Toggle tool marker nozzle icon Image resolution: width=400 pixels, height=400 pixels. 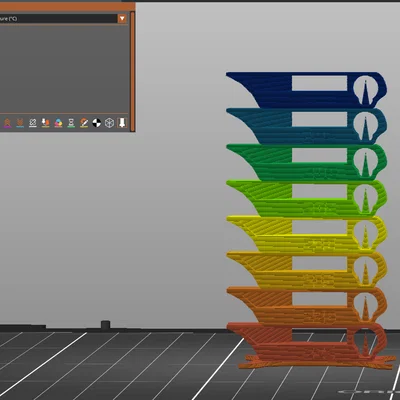(x=122, y=123)
